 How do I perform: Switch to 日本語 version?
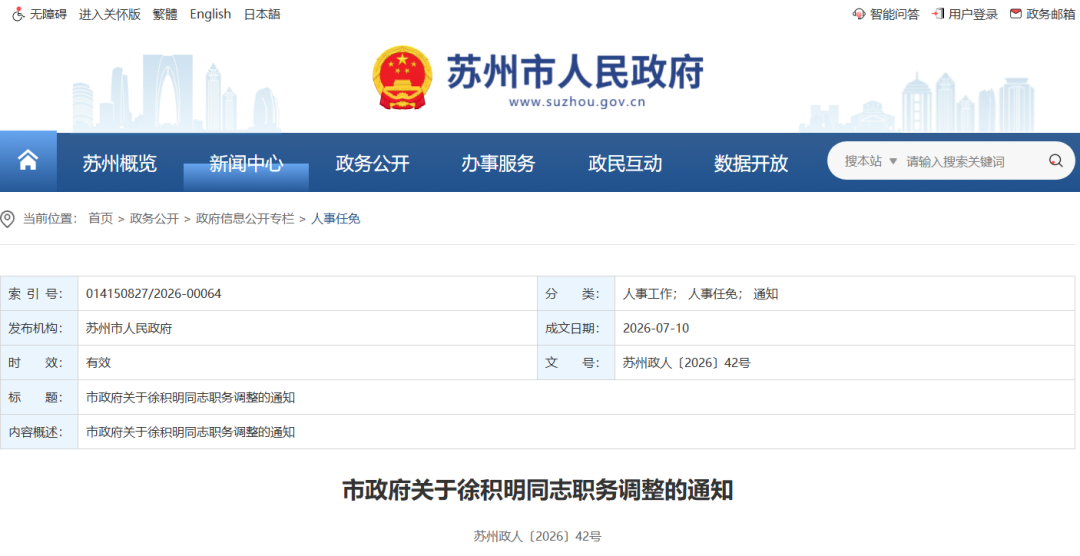(x=262, y=14)
